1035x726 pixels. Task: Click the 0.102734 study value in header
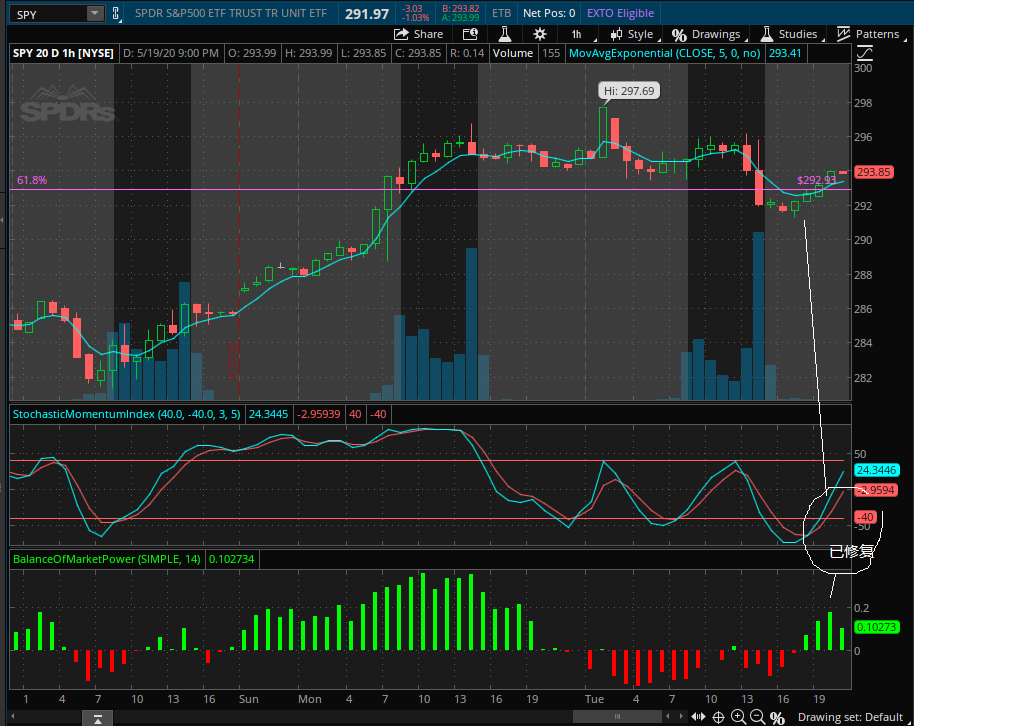point(231,559)
